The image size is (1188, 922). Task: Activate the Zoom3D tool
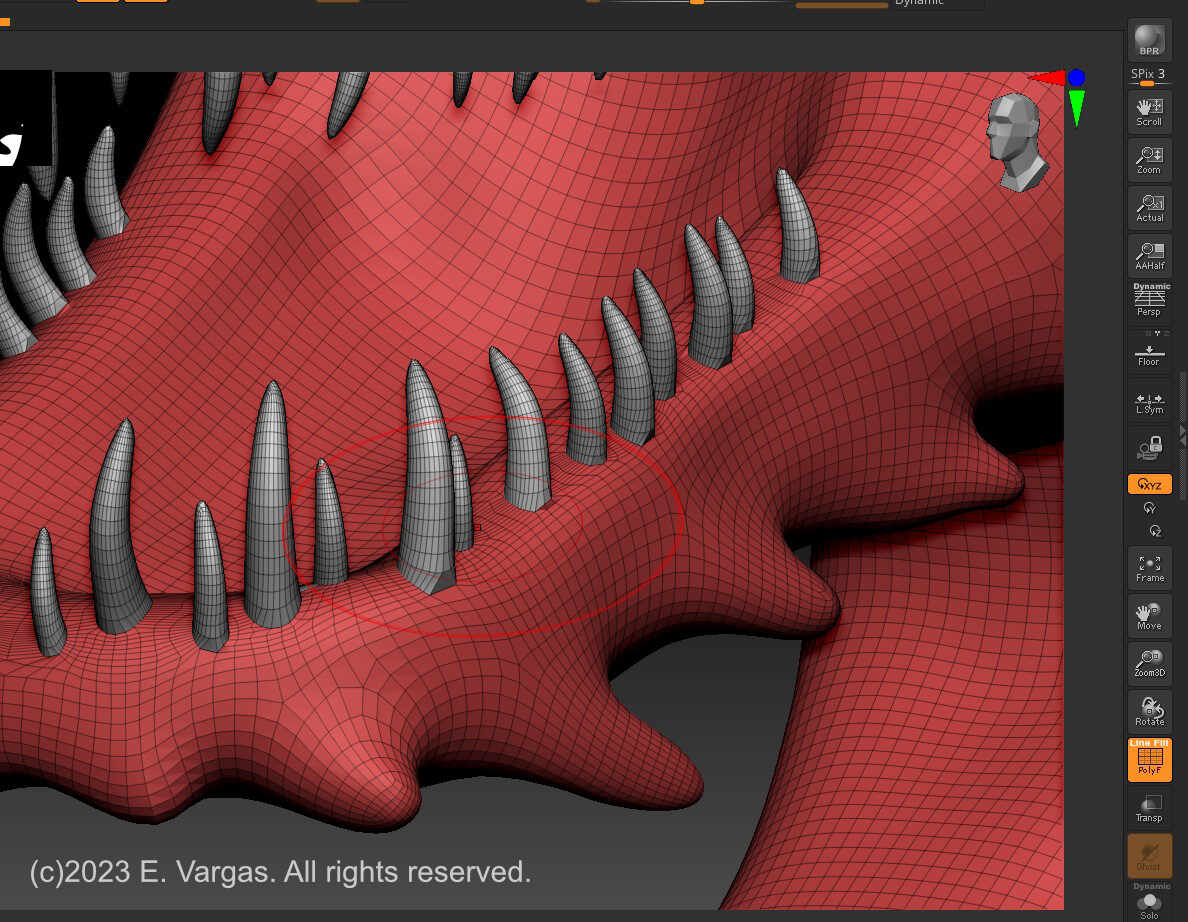coord(1149,664)
